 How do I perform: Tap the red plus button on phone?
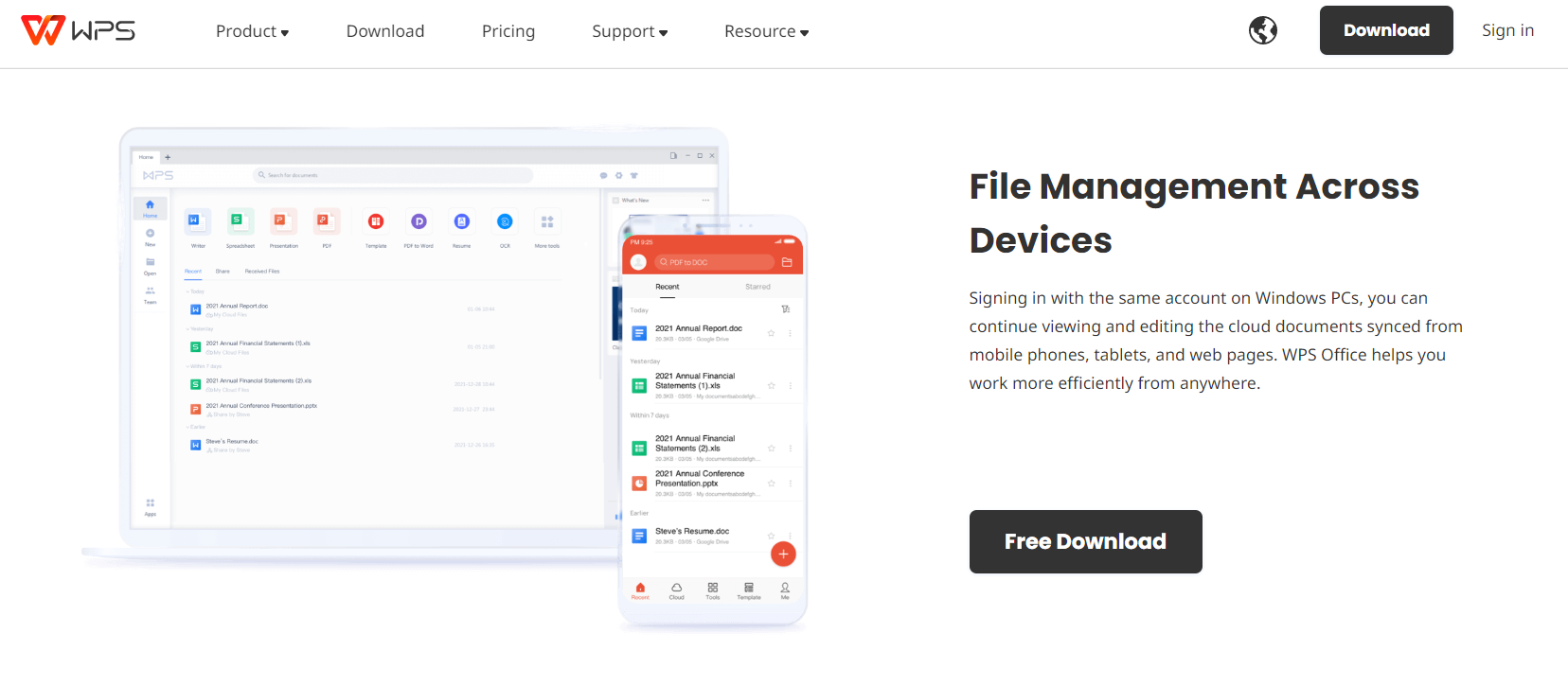(x=783, y=554)
